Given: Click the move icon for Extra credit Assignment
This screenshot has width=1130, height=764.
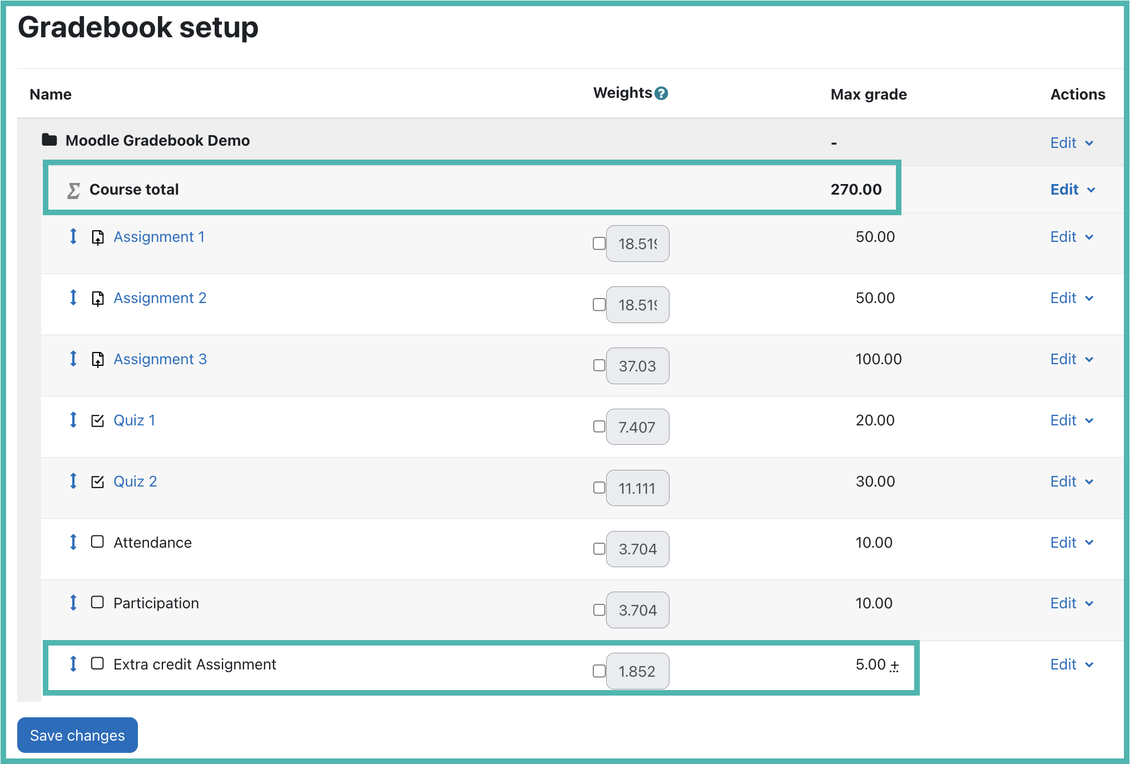Looking at the screenshot, I should tap(71, 664).
